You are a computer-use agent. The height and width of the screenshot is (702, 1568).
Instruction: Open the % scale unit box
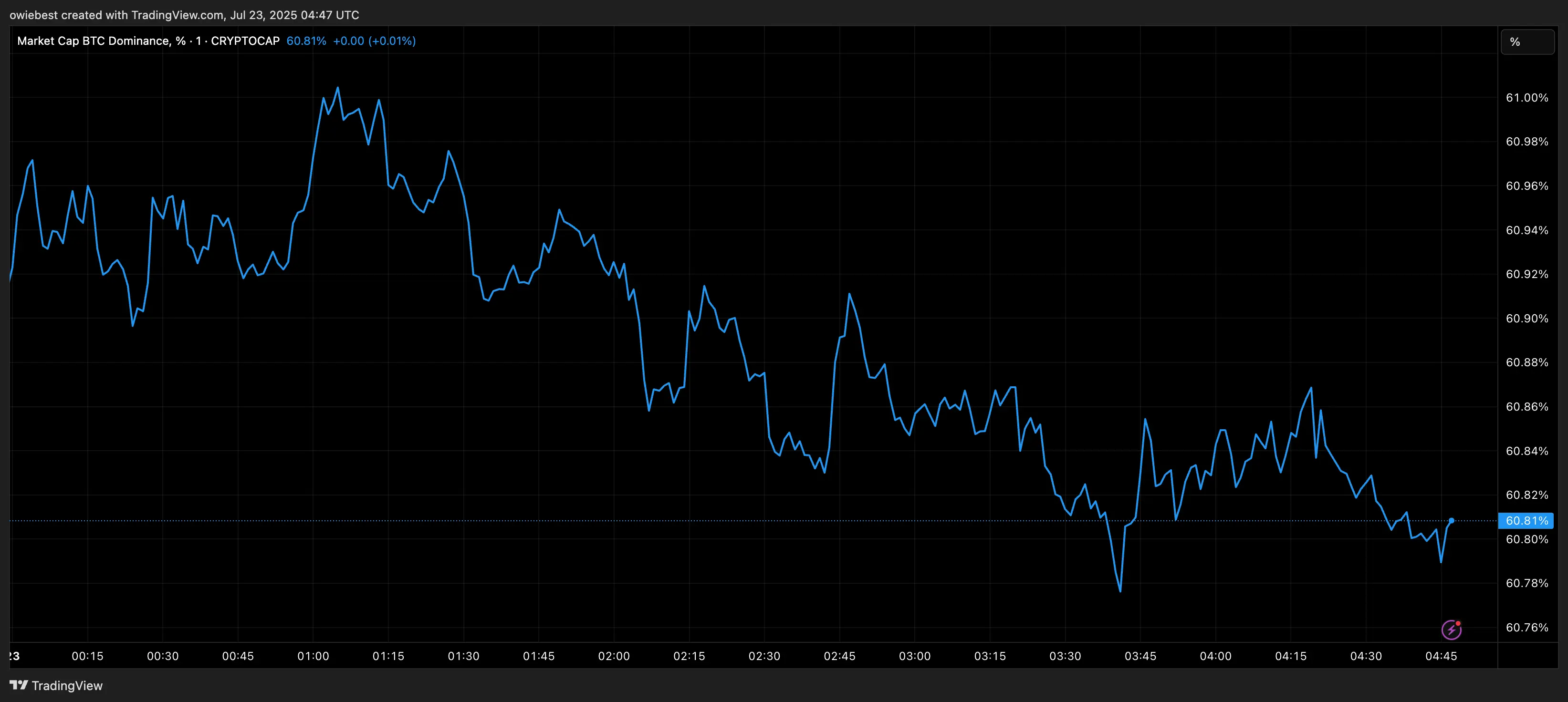(x=1527, y=42)
